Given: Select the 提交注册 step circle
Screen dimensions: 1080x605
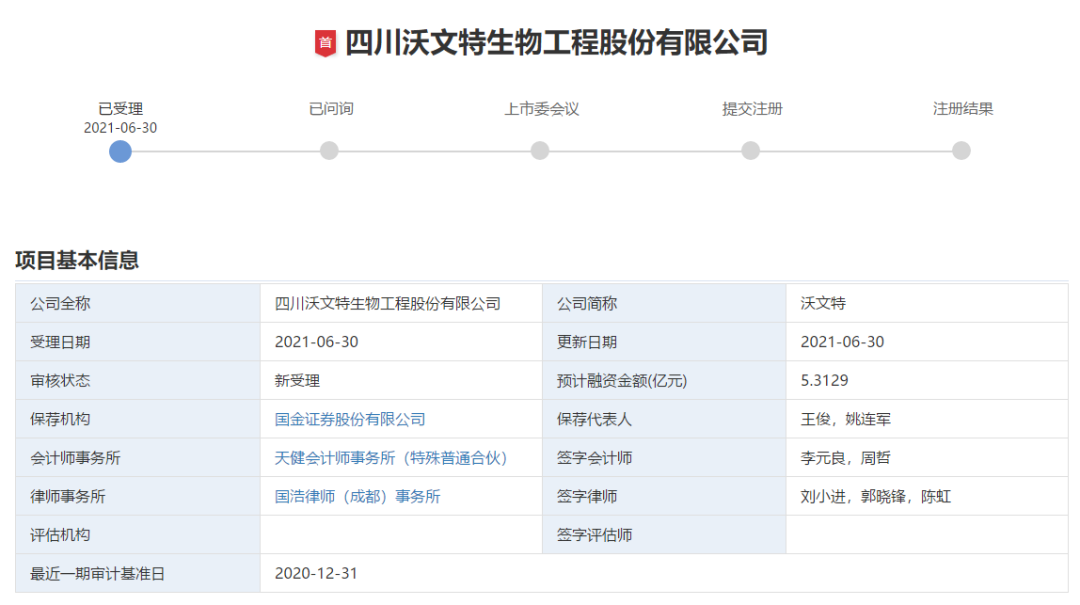Looking at the screenshot, I should (751, 151).
